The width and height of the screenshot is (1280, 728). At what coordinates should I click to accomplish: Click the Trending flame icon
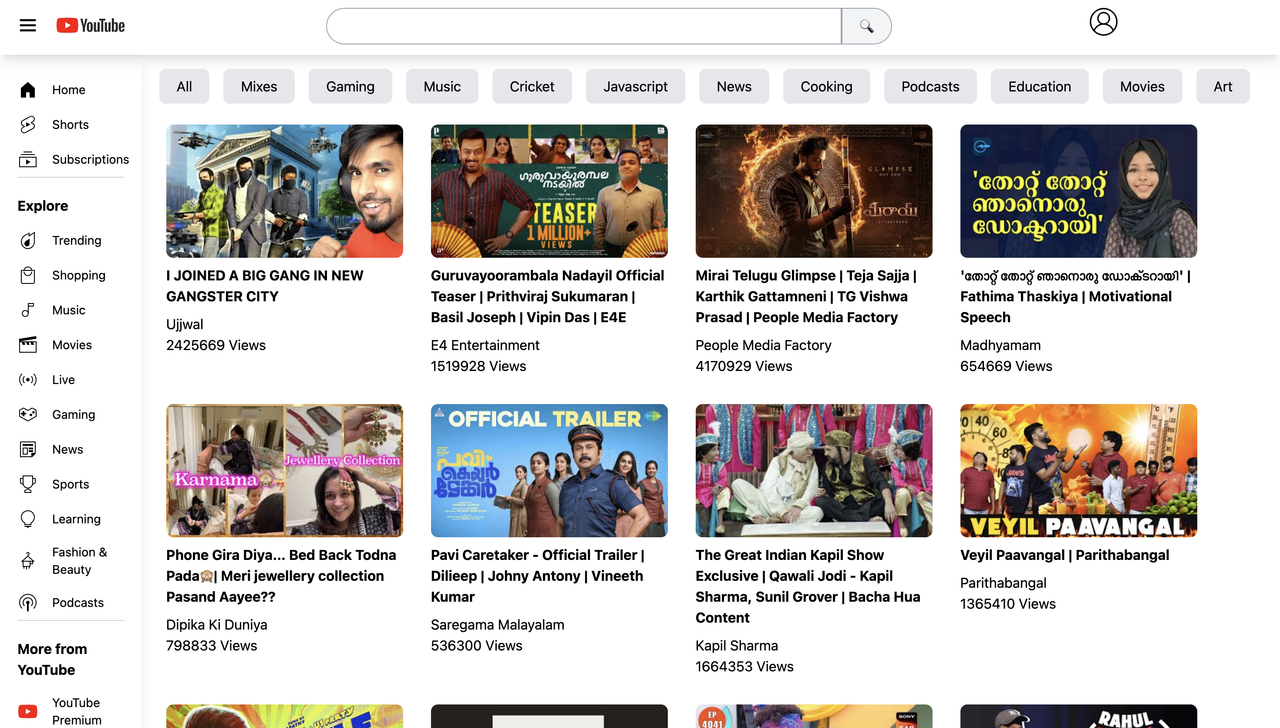28,241
